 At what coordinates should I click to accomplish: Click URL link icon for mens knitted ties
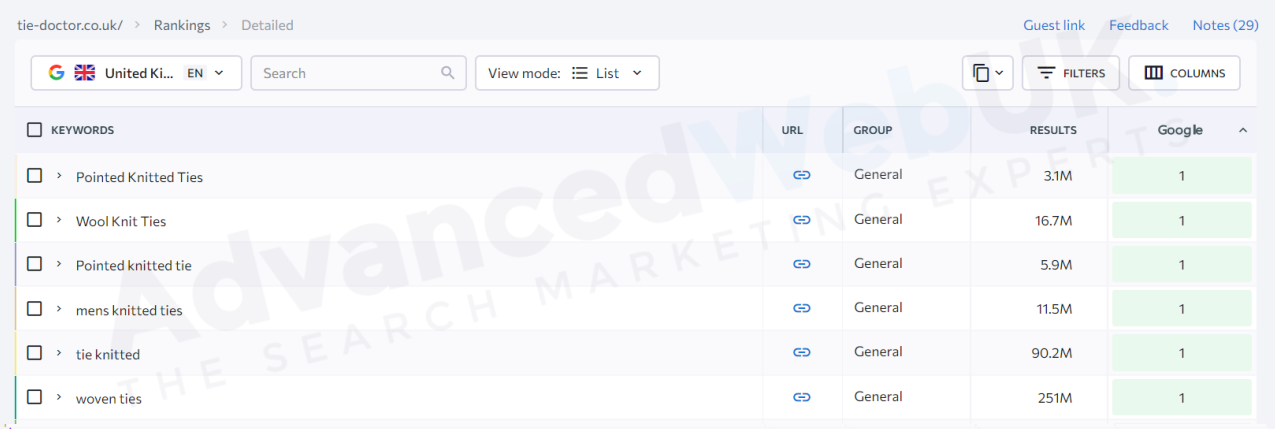[x=801, y=308]
